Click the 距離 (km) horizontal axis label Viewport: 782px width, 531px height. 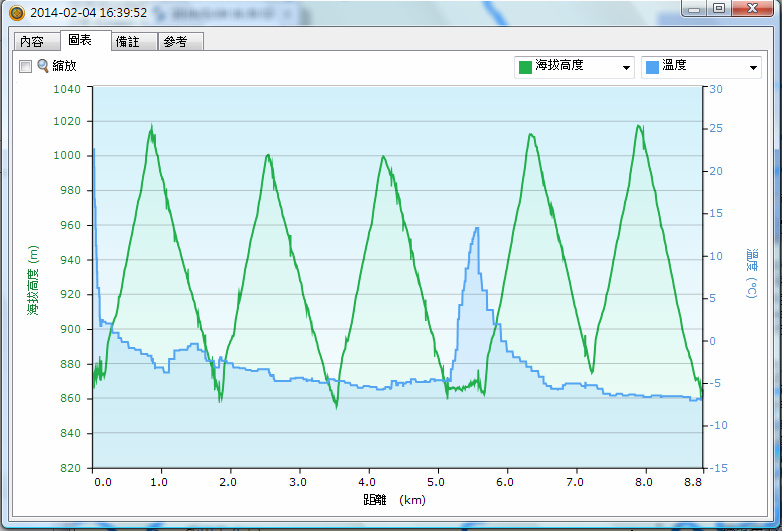click(397, 497)
